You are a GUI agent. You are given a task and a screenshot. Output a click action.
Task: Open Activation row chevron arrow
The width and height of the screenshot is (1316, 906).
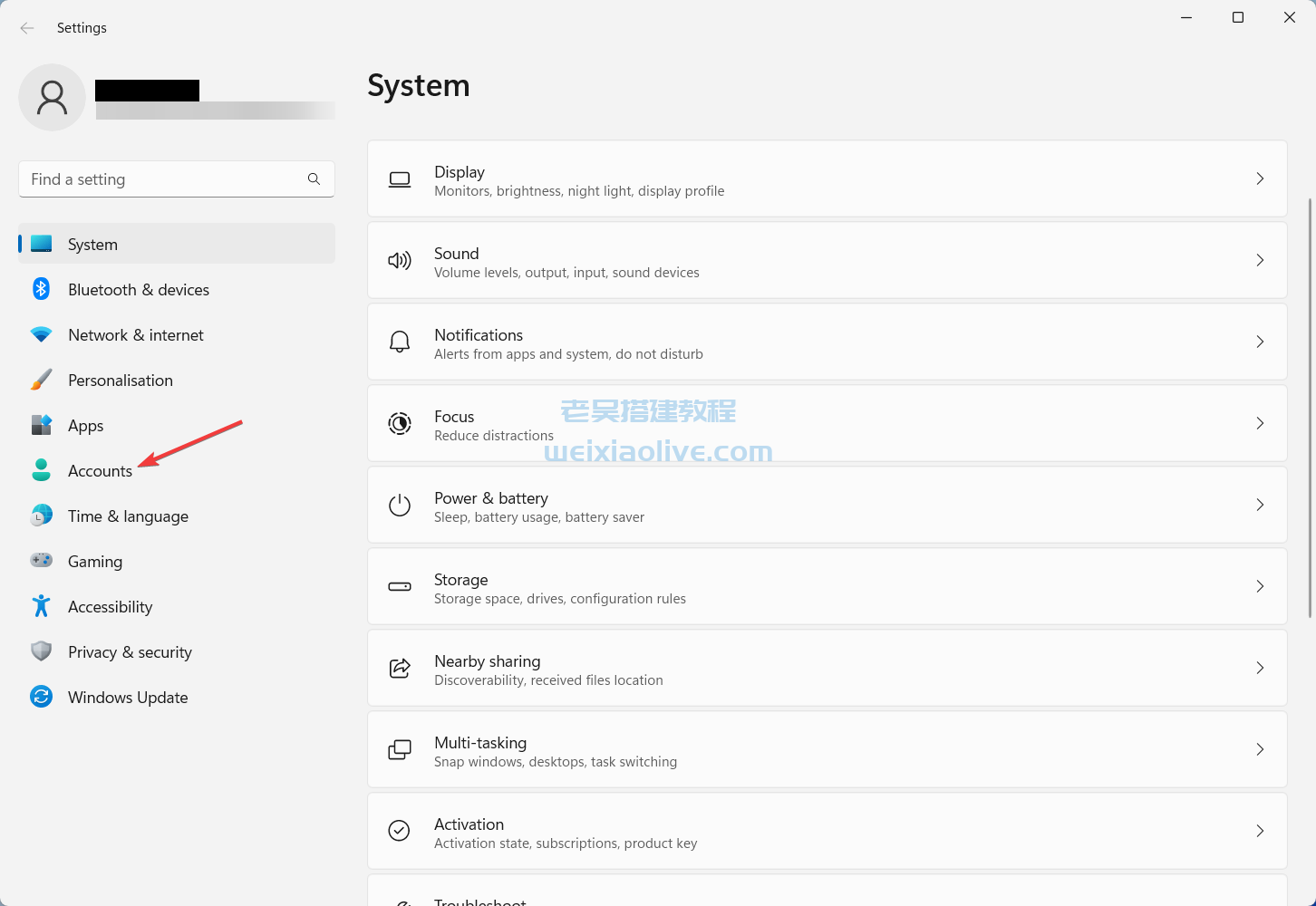(1260, 831)
